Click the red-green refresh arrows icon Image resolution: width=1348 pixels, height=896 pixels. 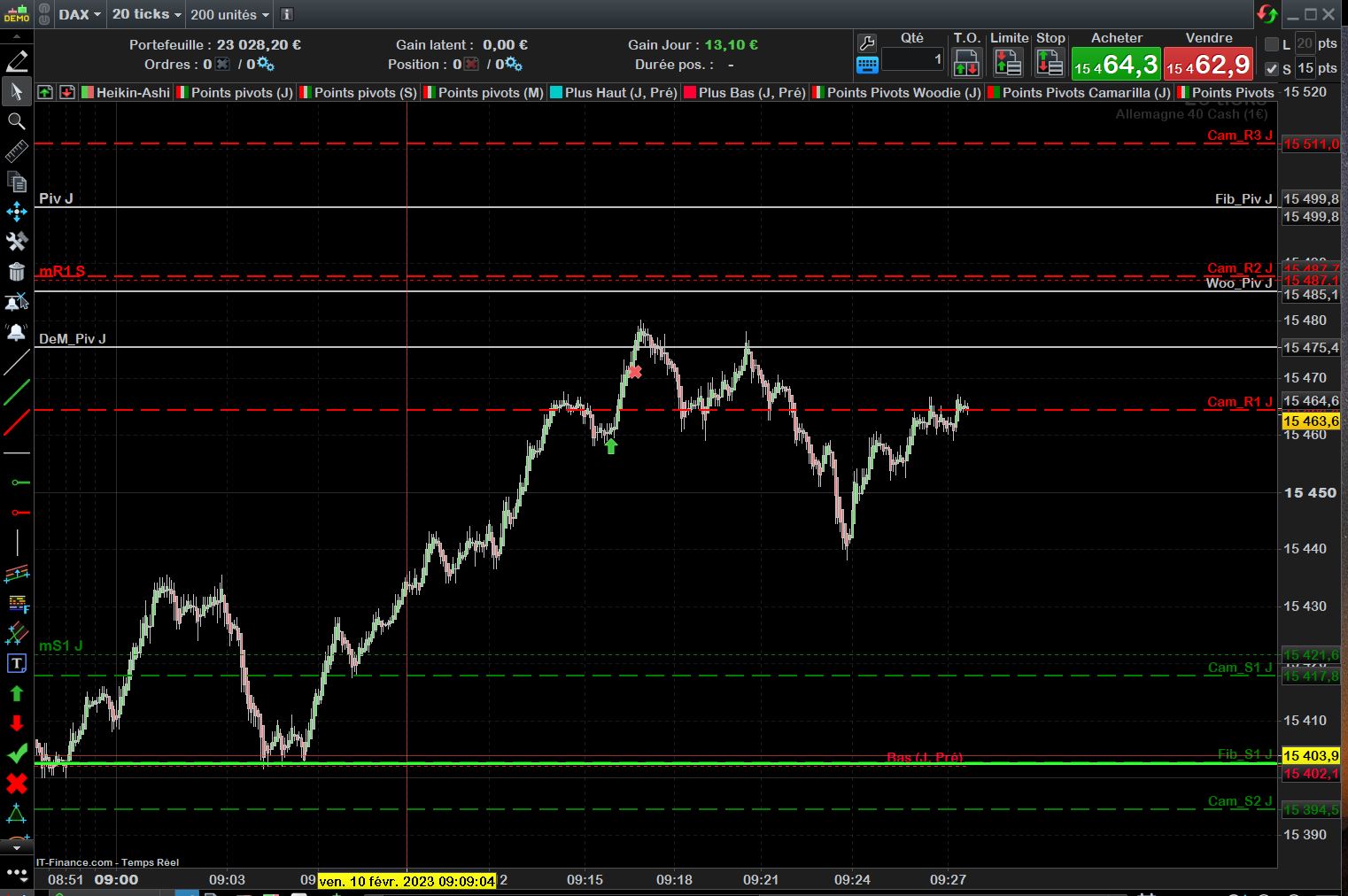click(1267, 14)
